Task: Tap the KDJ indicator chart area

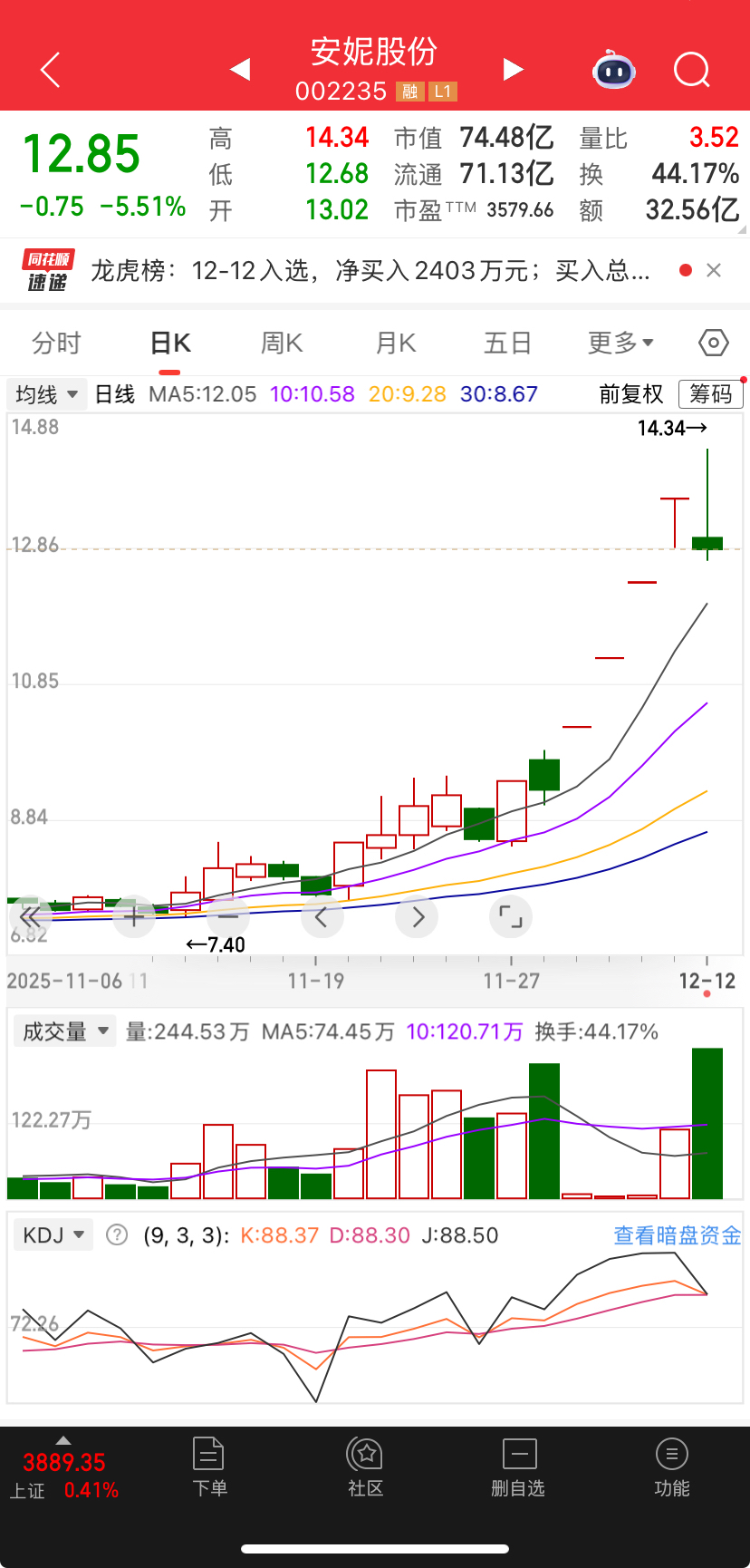Action: point(374,1328)
